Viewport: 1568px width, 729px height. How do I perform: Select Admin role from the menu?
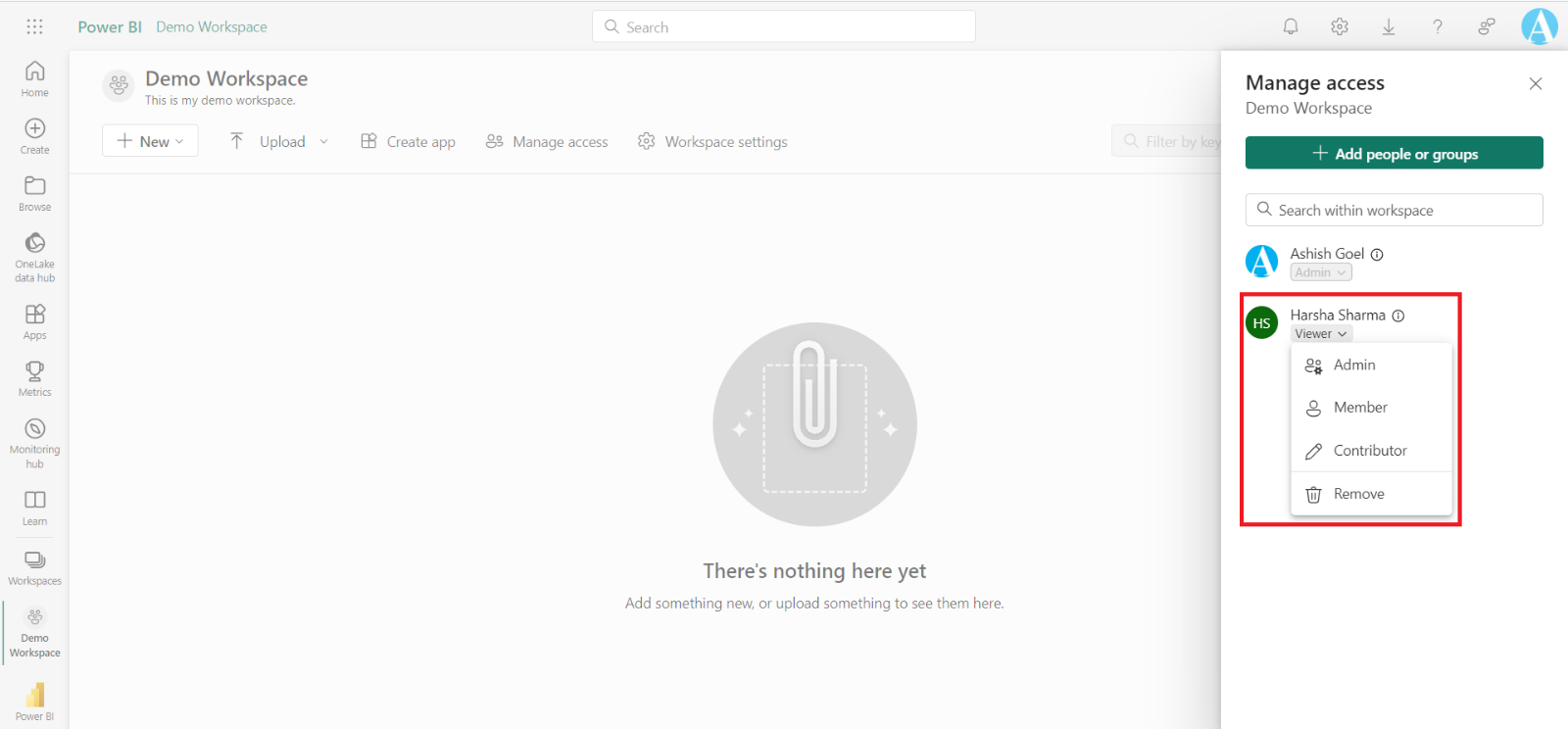coord(1354,364)
